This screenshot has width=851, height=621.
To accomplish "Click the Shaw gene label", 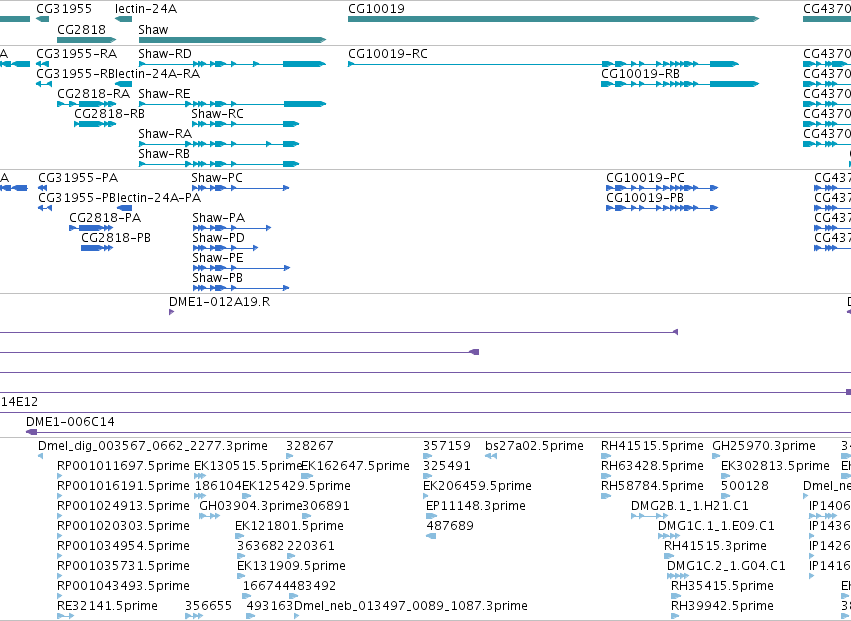I will point(153,29).
